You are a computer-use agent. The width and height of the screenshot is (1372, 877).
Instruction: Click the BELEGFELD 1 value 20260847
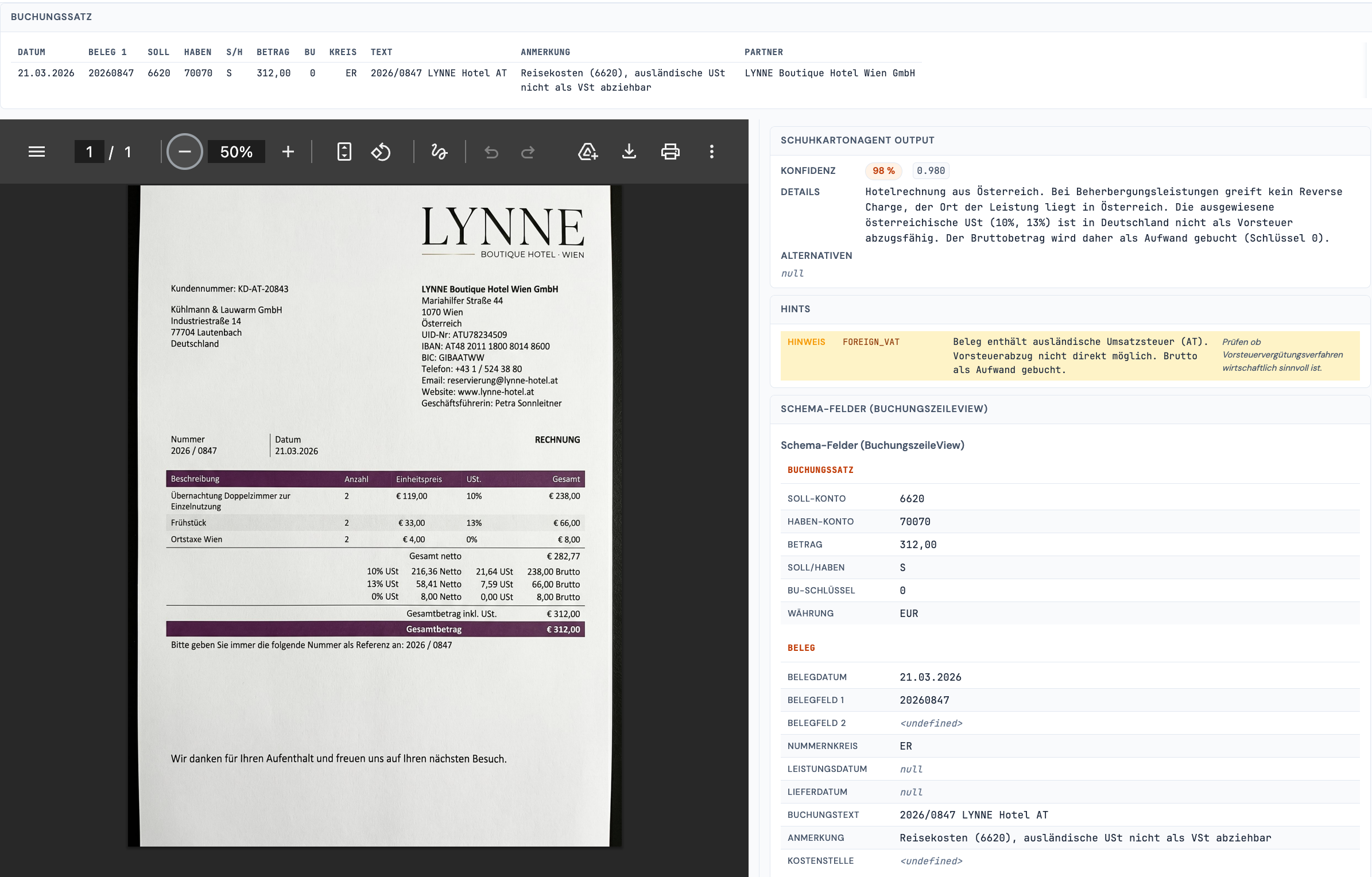[924, 700]
